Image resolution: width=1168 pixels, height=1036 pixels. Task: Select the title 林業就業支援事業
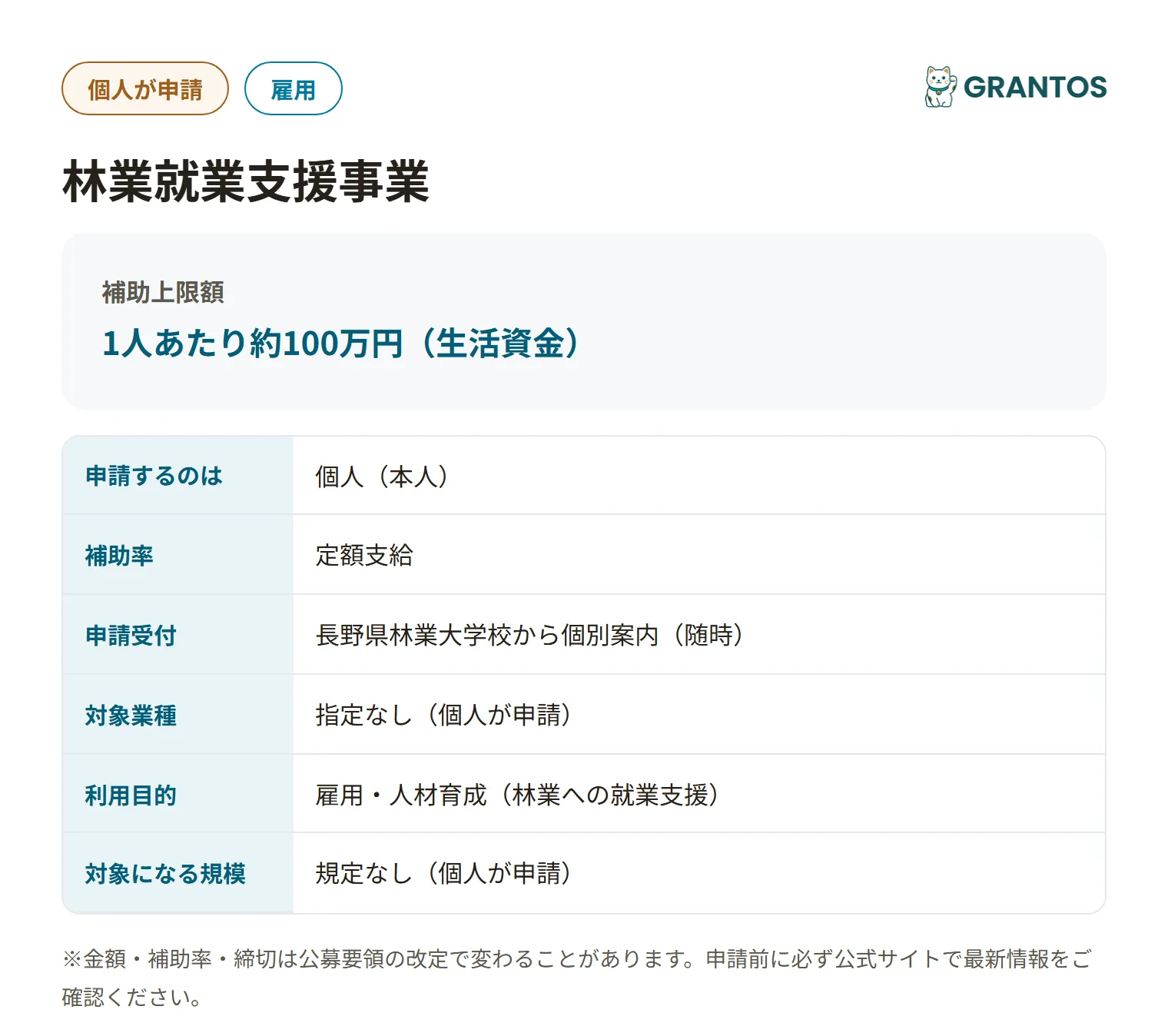coord(246,182)
